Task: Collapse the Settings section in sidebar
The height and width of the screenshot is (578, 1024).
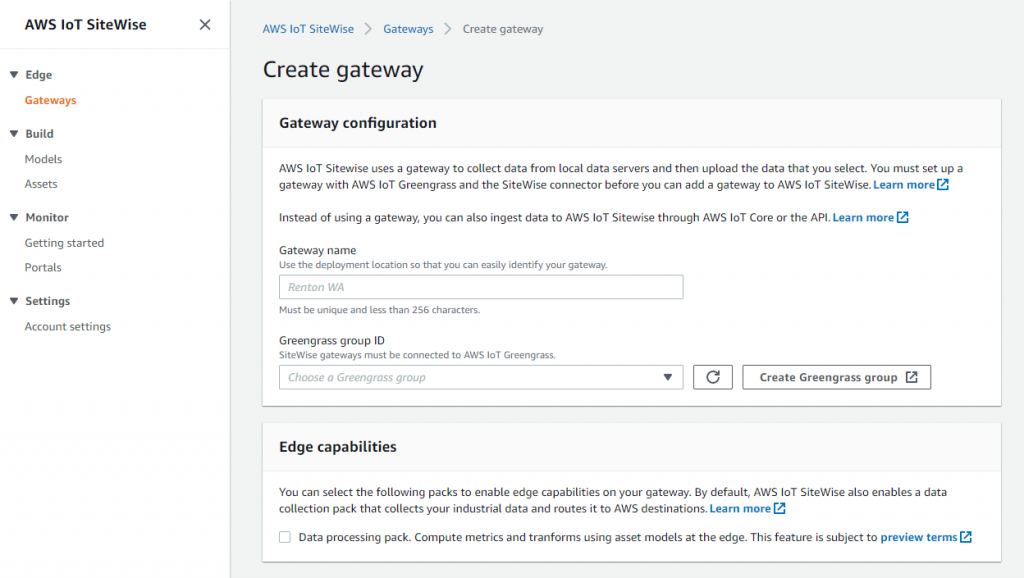Action: pos(14,300)
